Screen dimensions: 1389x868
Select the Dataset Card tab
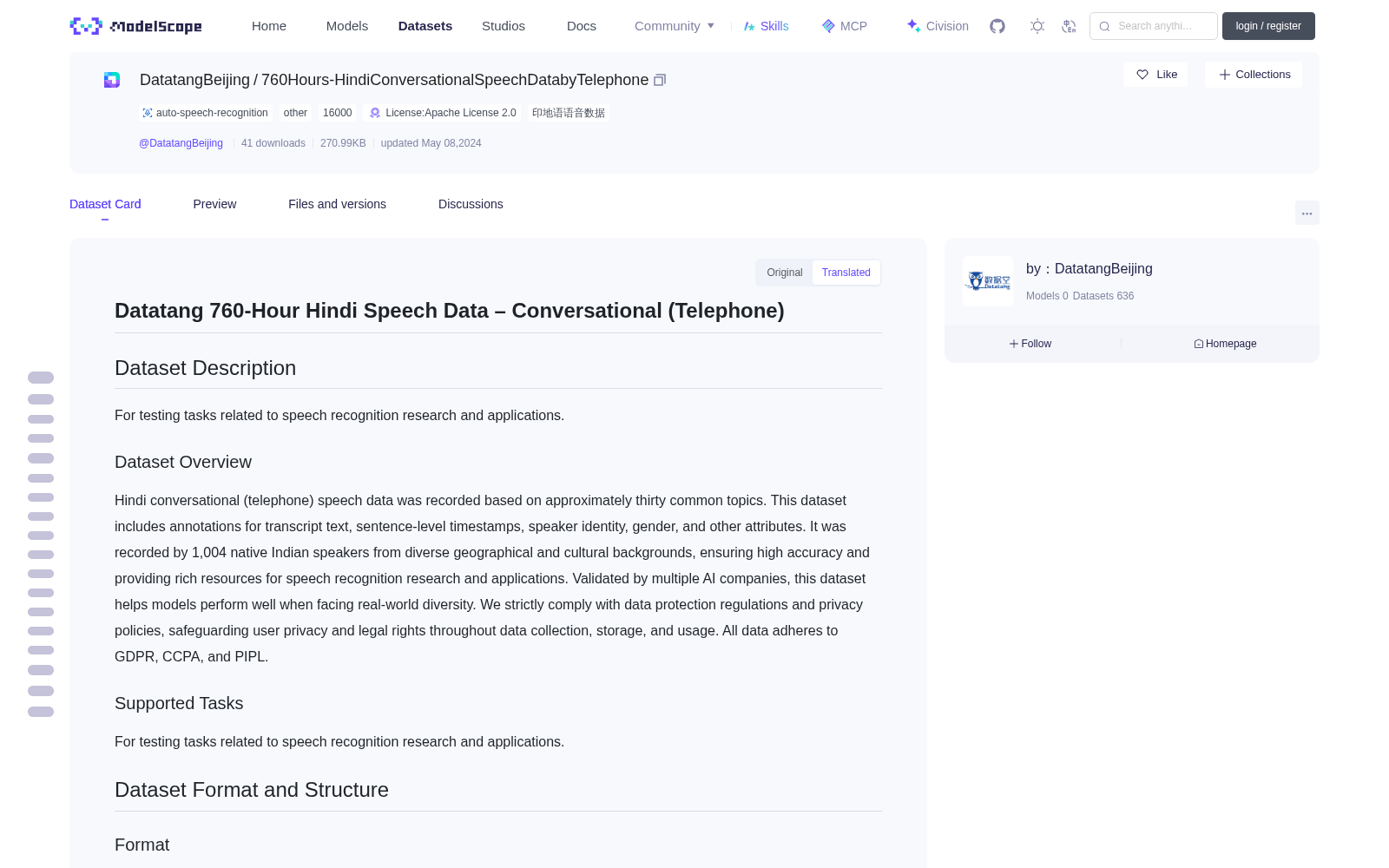coord(105,204)
